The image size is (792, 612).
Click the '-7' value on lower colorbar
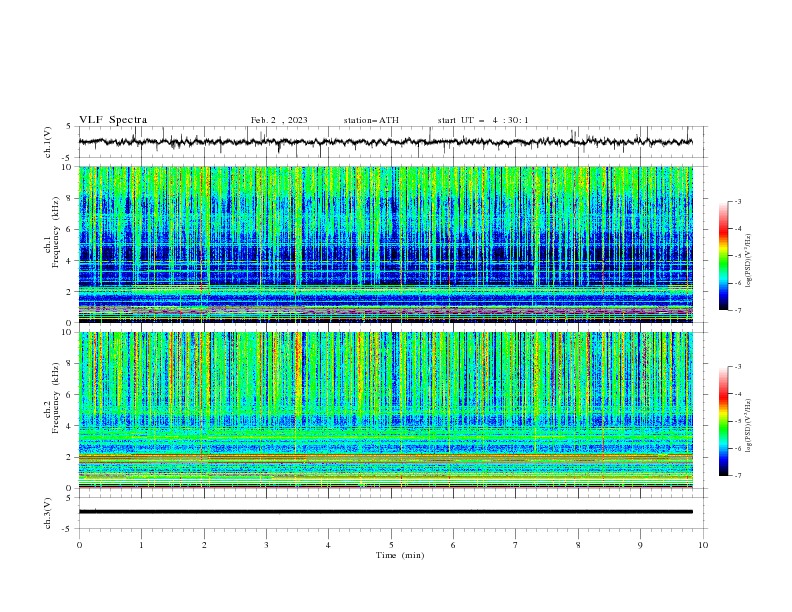click(x=738, y=476)
